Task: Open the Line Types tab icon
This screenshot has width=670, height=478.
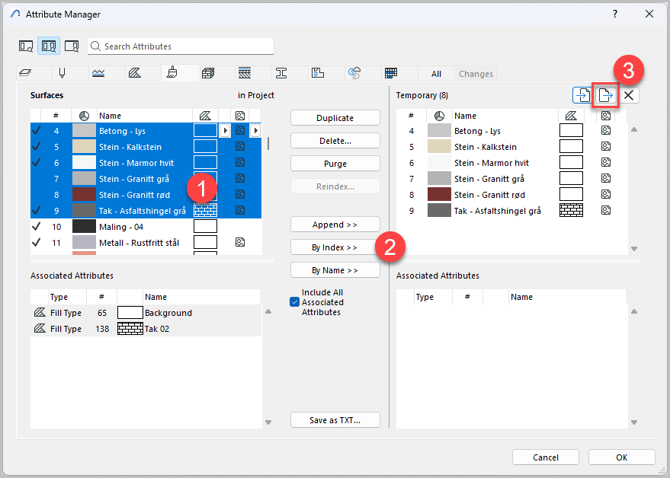Action: pyautogui.click(x=99, y=74)
